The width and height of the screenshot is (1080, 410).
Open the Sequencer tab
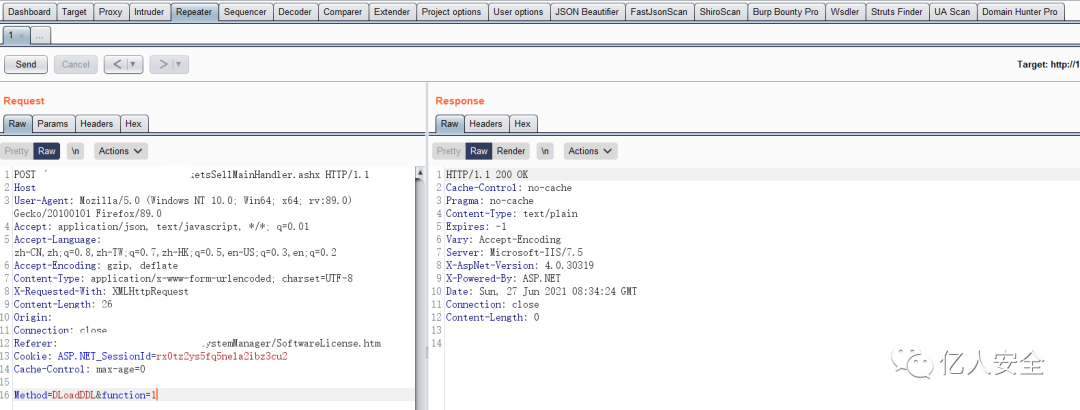click(x=245, y=12)
